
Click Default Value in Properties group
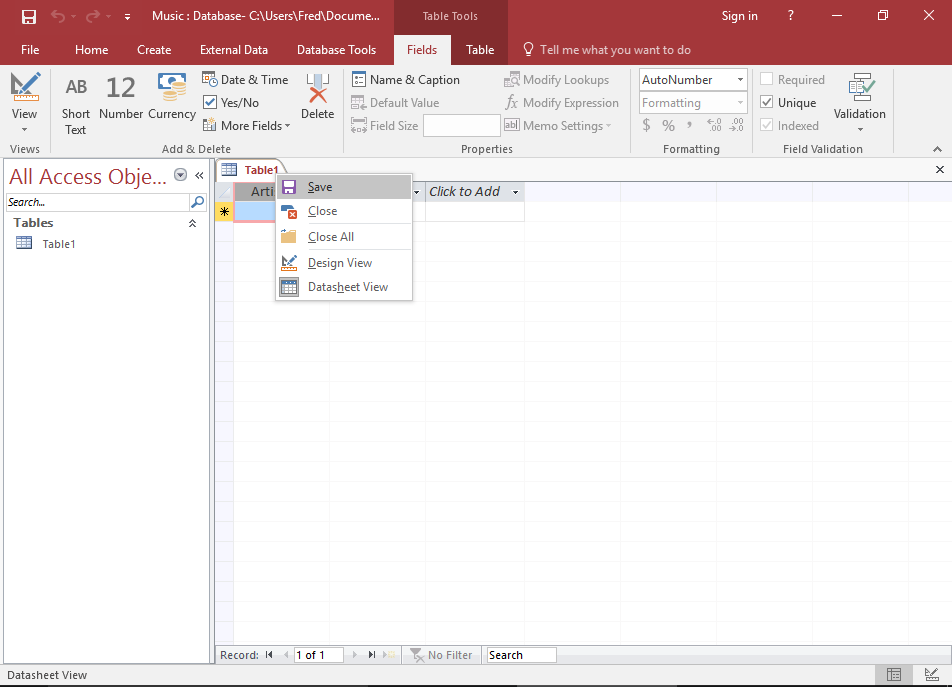click(395, 103)
